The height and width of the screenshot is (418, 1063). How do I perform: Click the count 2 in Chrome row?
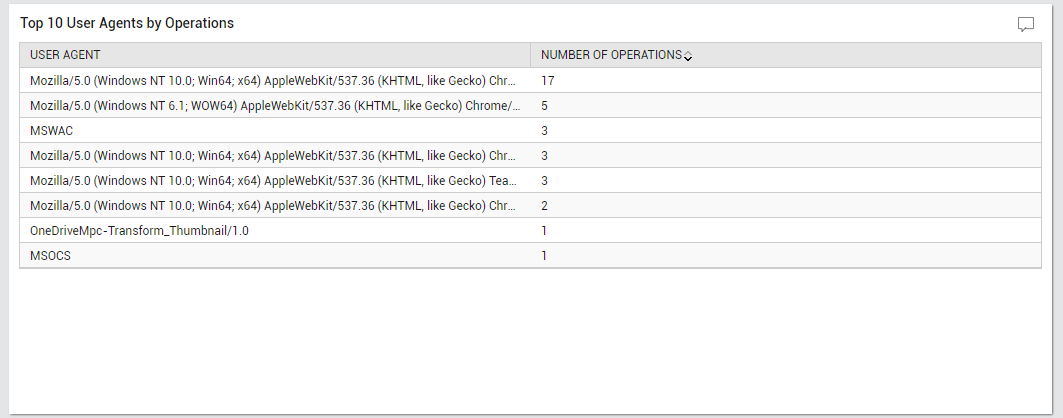(544, 205)
